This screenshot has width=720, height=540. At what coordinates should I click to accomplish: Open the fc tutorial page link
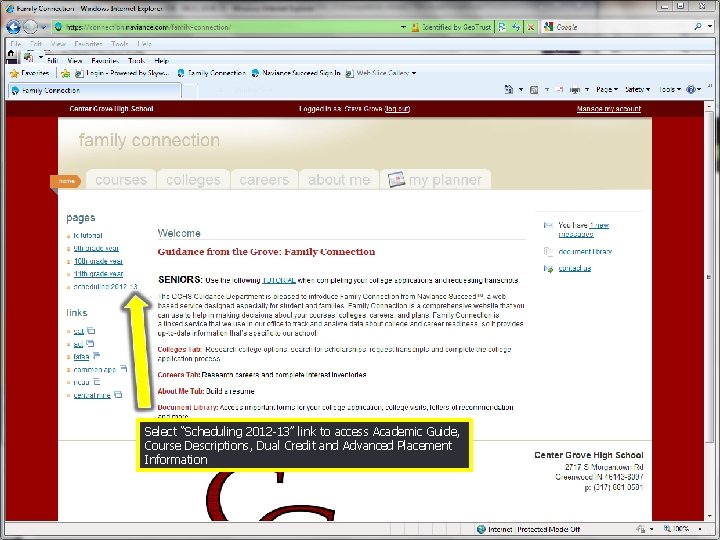(88, 236)
